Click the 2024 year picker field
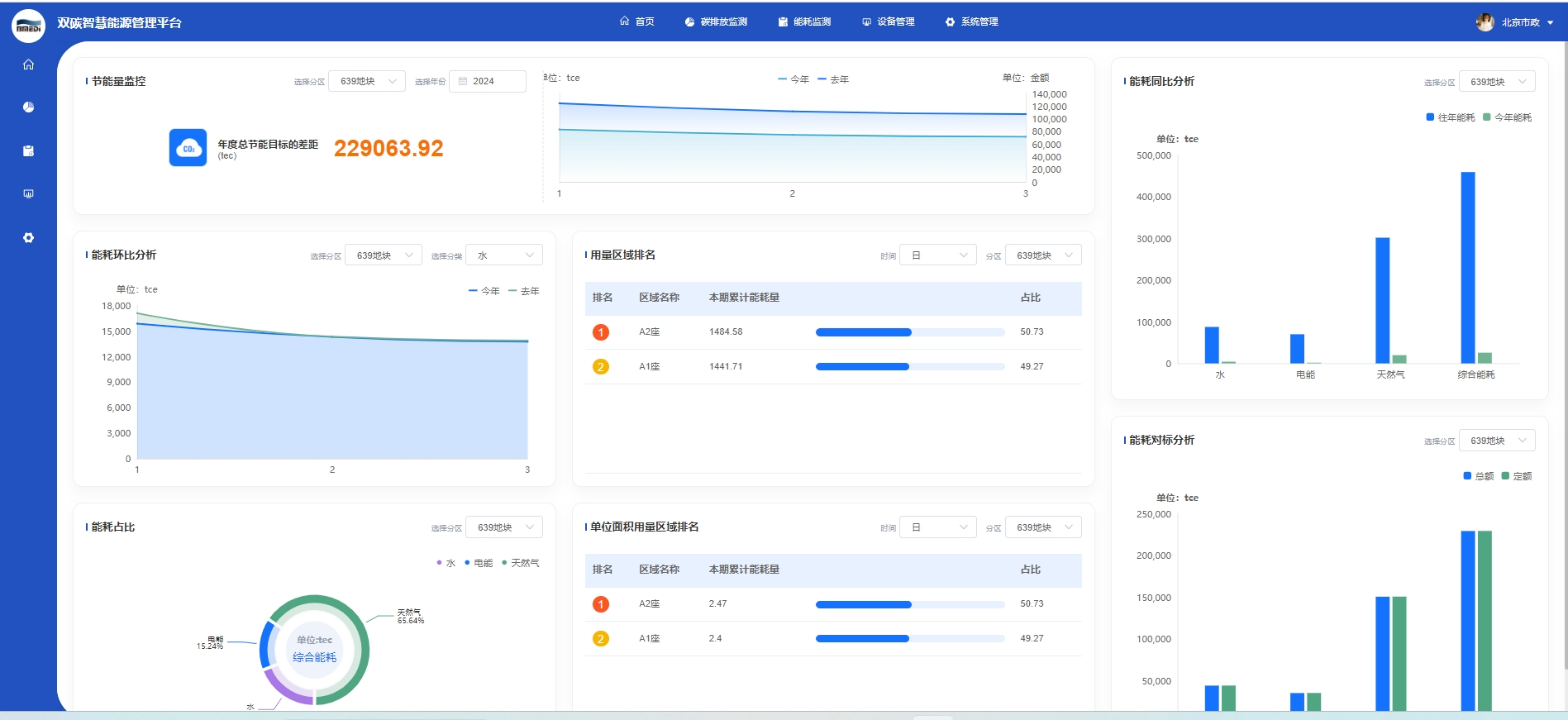The height and width of the screenshot is (720, 1568). (x=488, y=81)
